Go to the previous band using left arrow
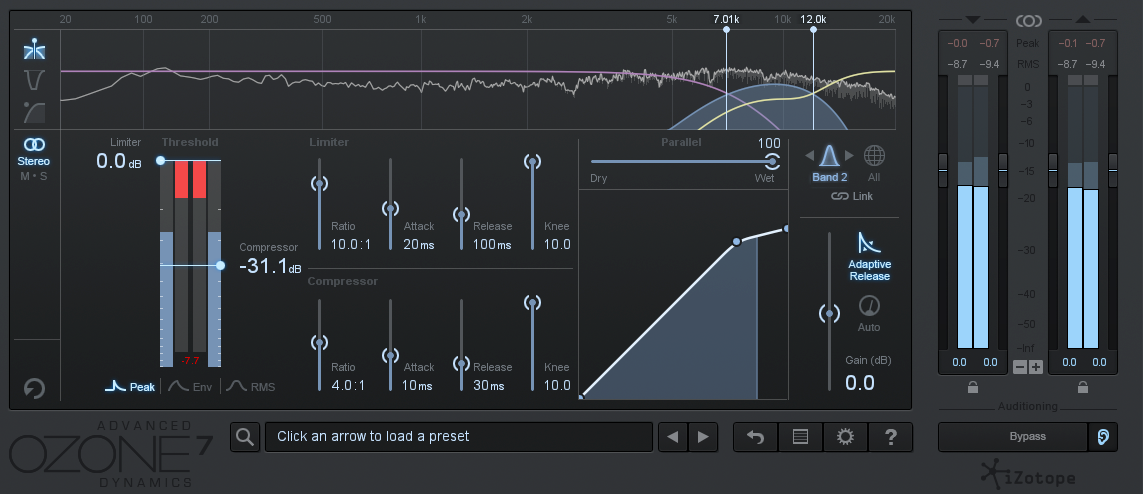The height and width of the screenshot is (494, 1143). pos(809,155)
